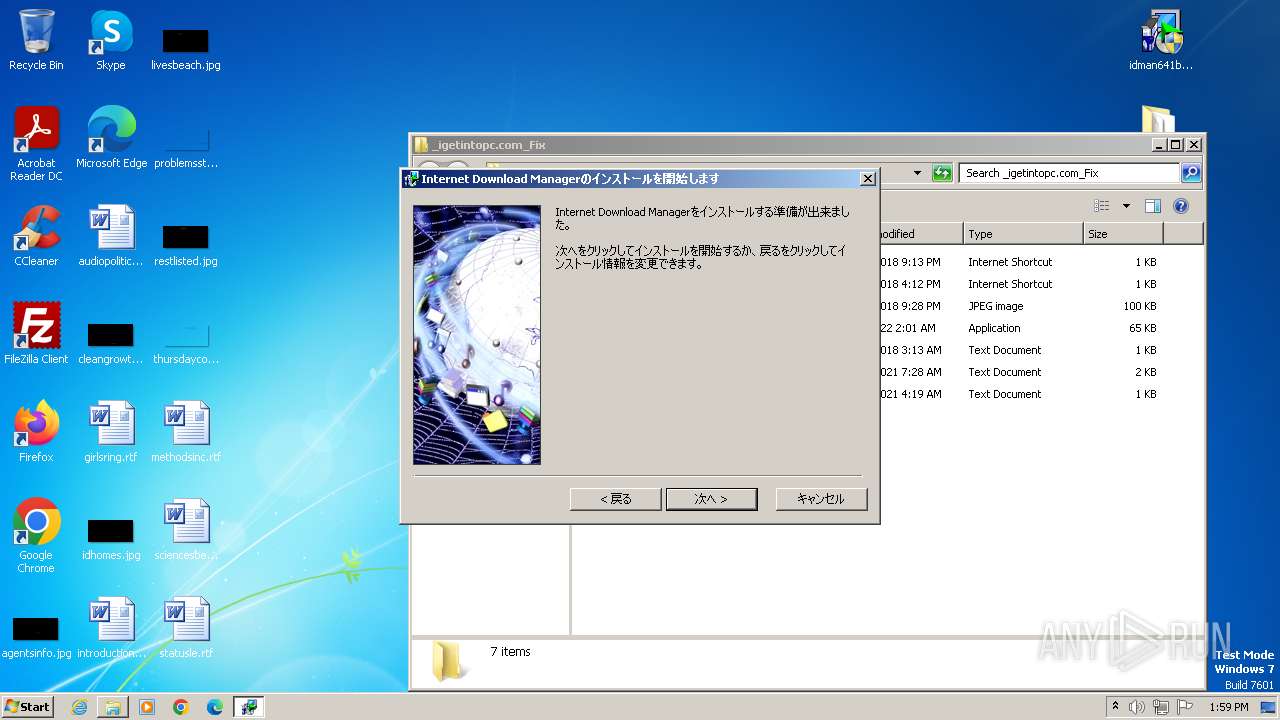
Task: Open Chrome from the taskbar
Action: (x=181, y=707)
